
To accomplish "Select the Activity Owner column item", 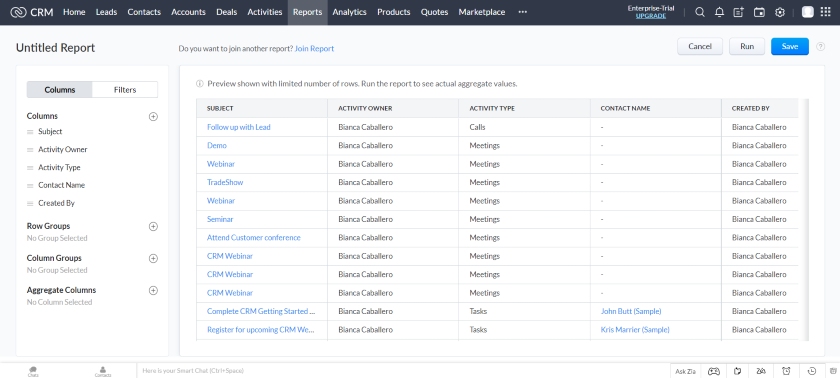I will pyautogui.click(x=63, y=150).
